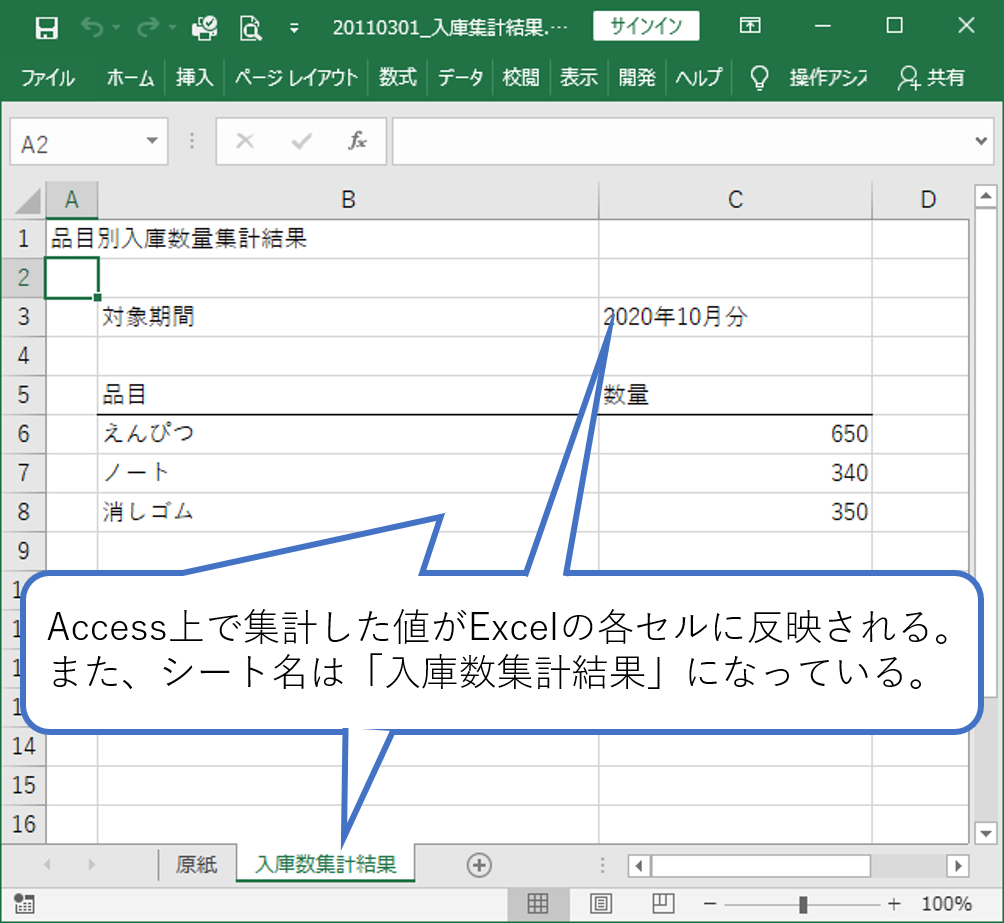Viewport: 1004px width, 923px height.
Task: Select column A header
Action: click(72, 200)
